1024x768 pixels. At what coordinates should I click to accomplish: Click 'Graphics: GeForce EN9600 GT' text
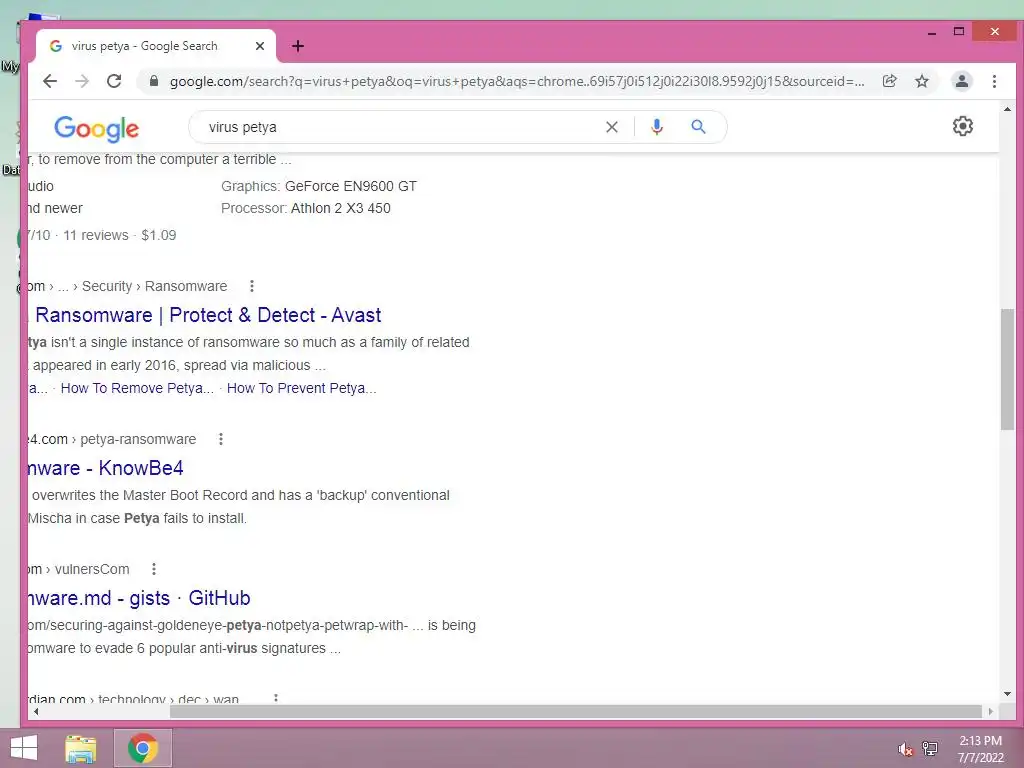pyautogui.click(x=319, y=186)
